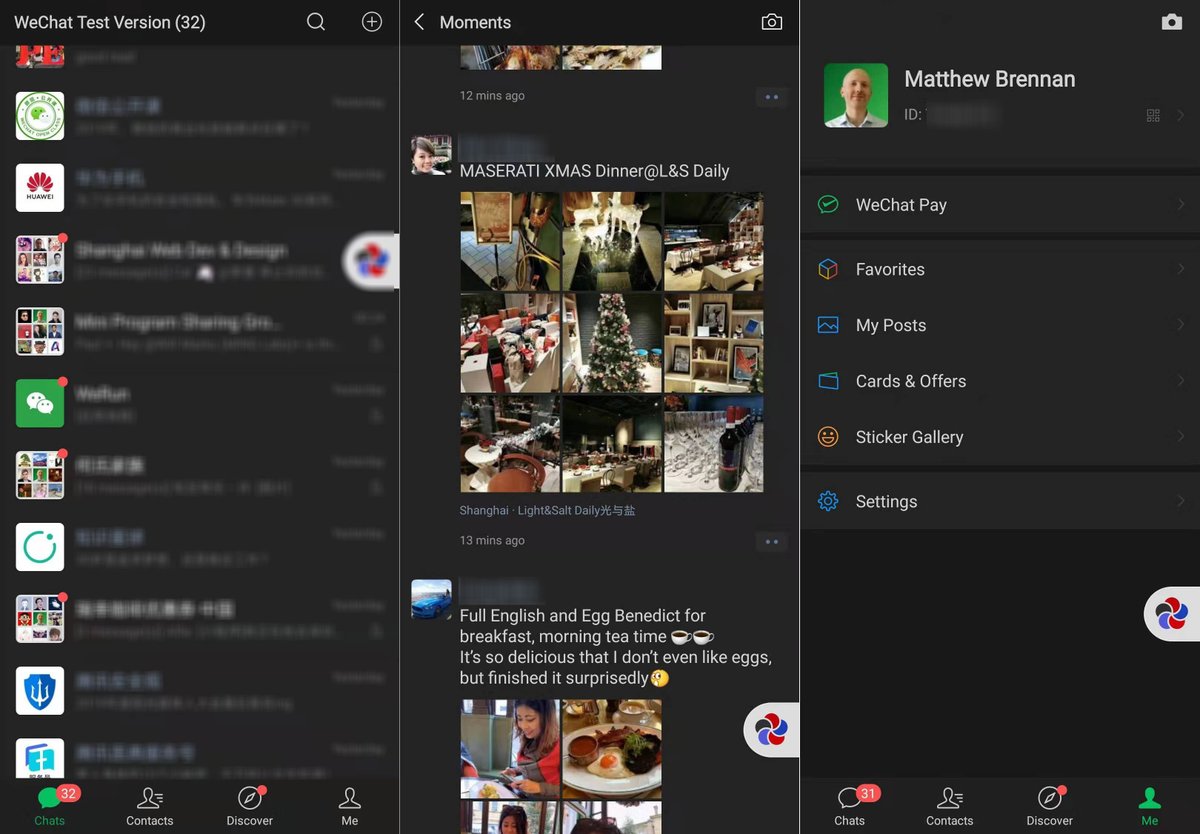Open blue car avatar of breakfast post
1200x834 pixels.
pyautogui.click(x=431, y=599)
